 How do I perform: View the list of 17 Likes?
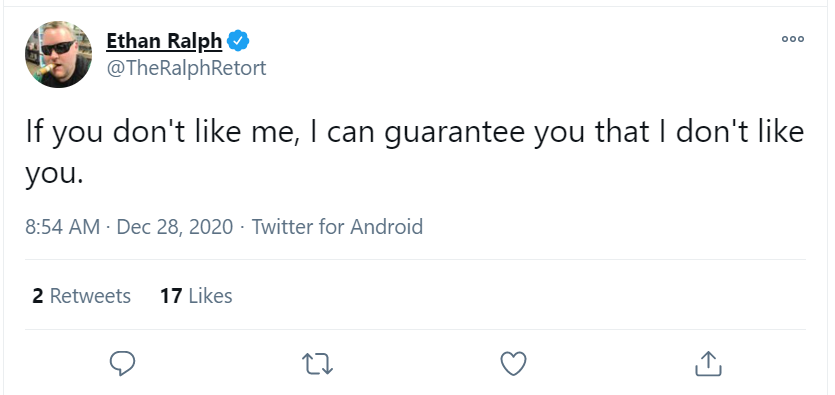tap(196, 295)
